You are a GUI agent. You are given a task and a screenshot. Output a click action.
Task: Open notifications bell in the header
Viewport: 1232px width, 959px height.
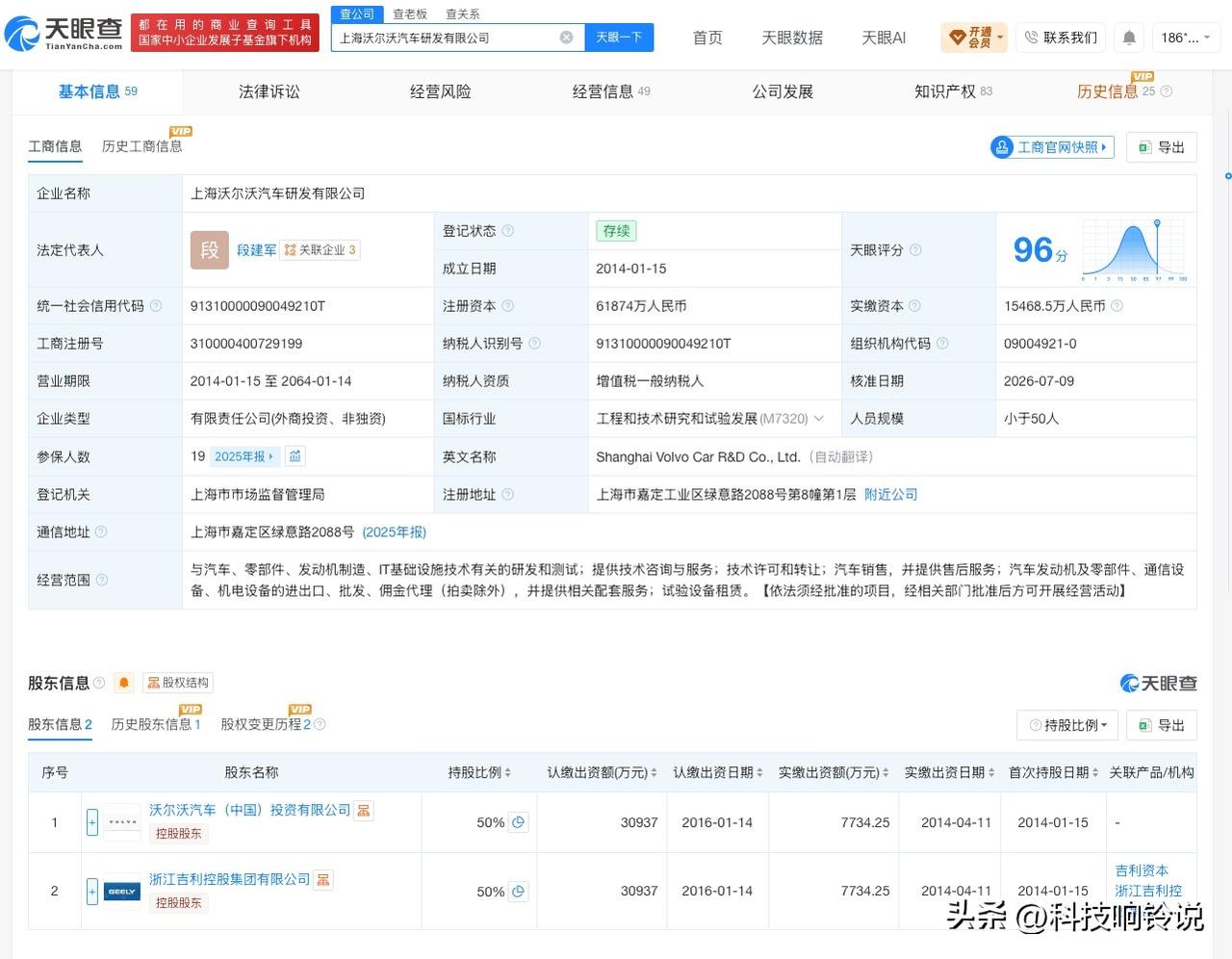(x=1129, y=38)
